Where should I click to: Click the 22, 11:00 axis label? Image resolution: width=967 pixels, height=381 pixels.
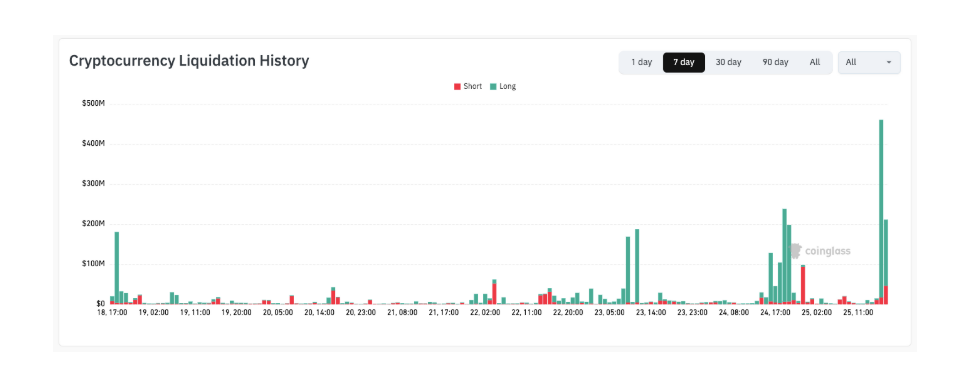click(x=527, y=313)
